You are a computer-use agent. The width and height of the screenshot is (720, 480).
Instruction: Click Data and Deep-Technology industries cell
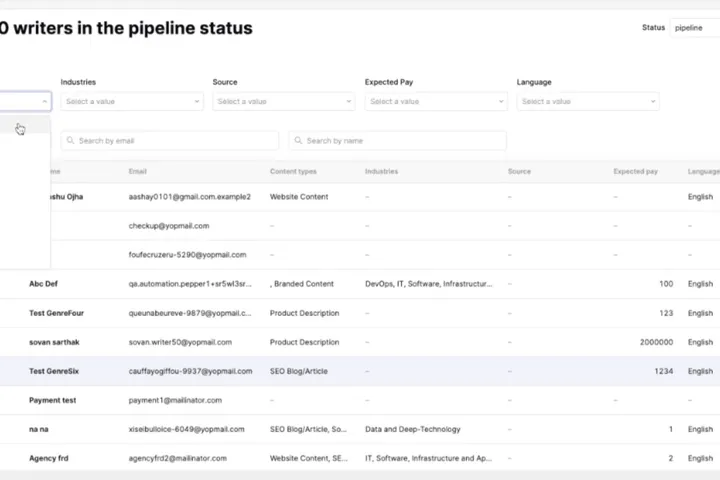[412, 429]
